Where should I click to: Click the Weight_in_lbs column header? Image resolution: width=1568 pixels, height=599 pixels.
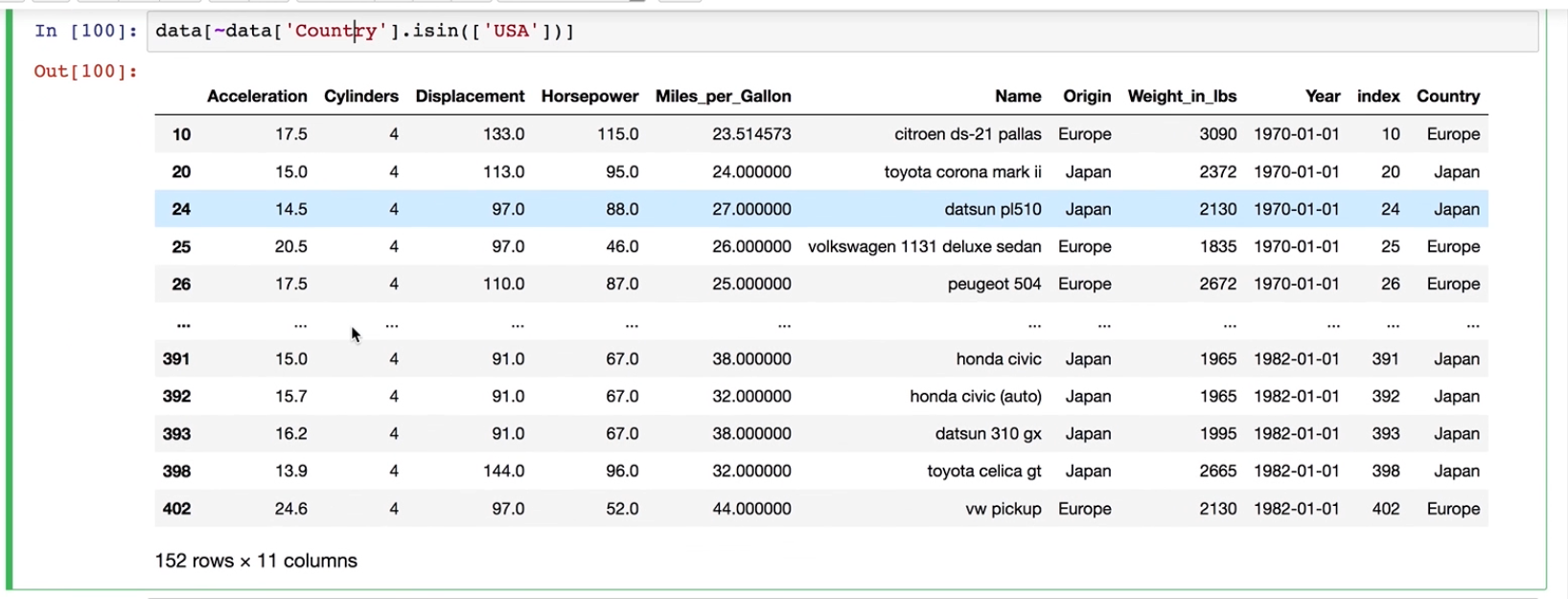1182,96
